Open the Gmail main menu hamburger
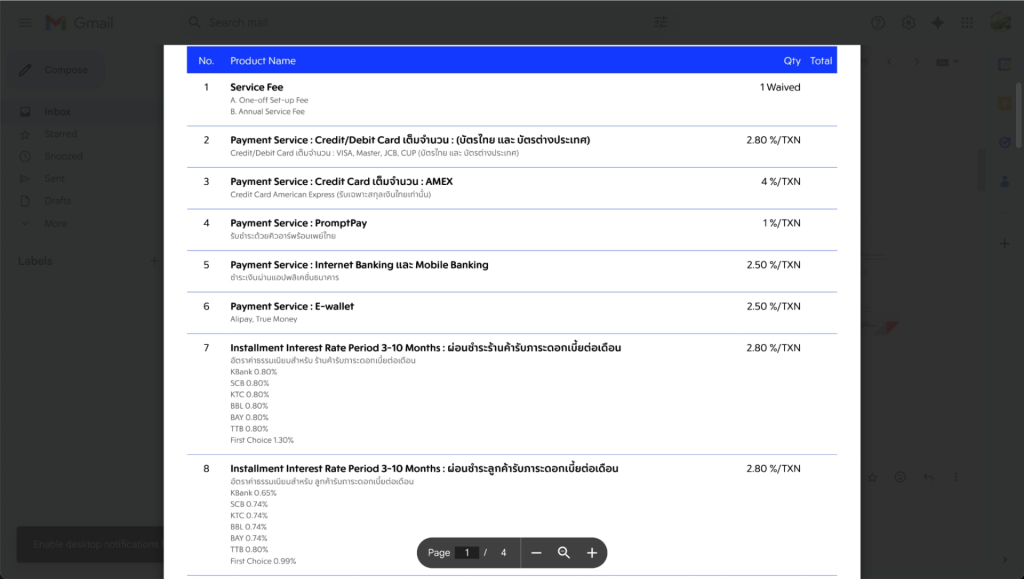1024x579 pixels. coord(25,23)
